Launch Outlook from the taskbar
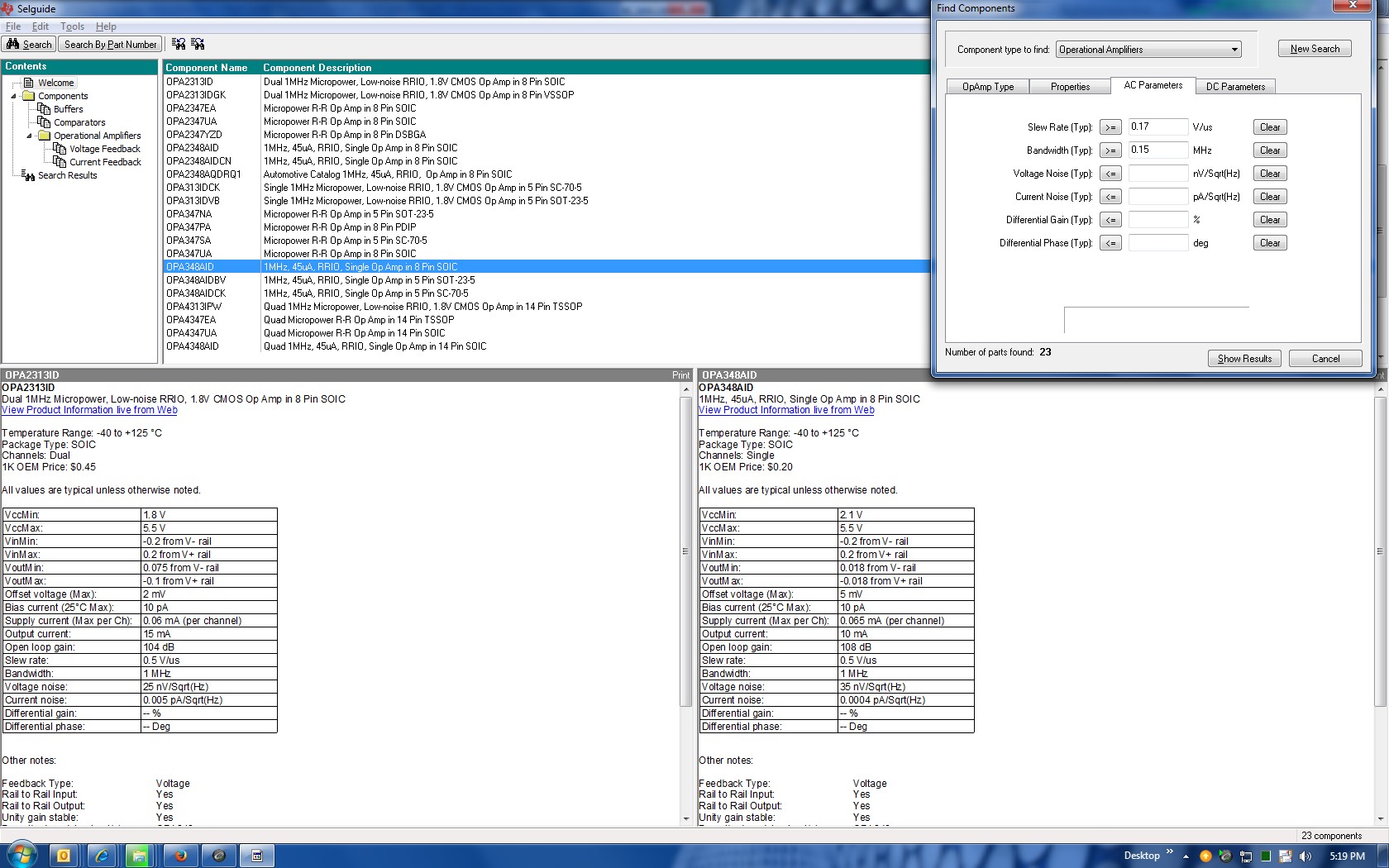The height and width of the screenshot is (868, 1389). [63, 856]
